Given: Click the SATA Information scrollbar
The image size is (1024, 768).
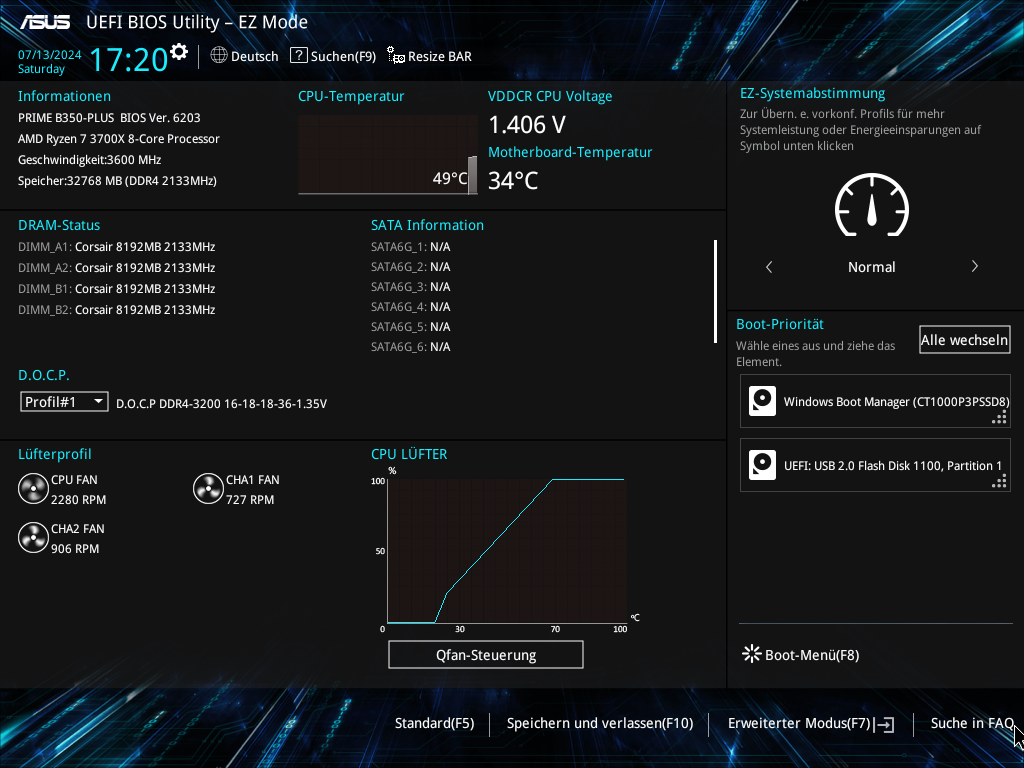Looking at the screenshot, I should [x=716, y=291].
